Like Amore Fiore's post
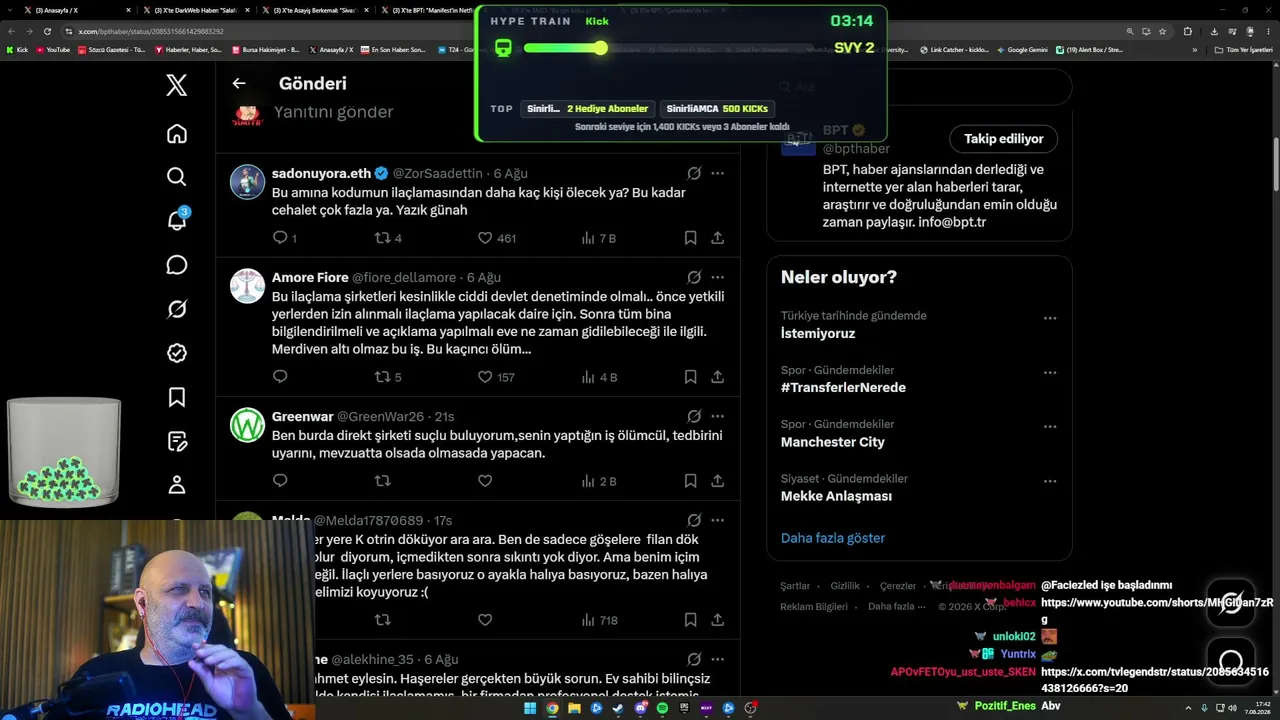1280x720 pixels. click(485, 377)
